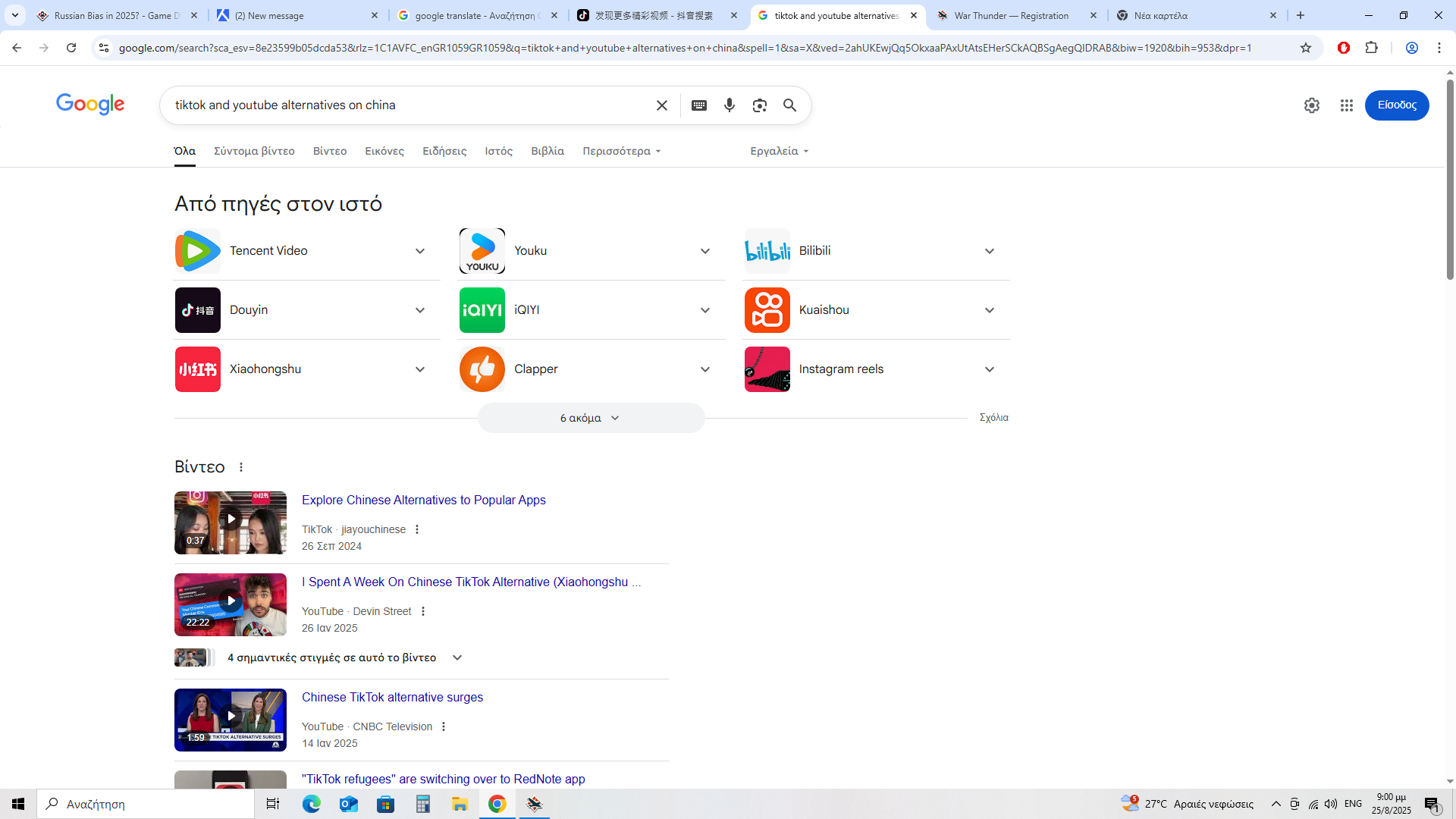Image resolution: width=1456 pixels, height=819 pixels.
Task: Open the Windows Start menu
Action: coord(18,804)
